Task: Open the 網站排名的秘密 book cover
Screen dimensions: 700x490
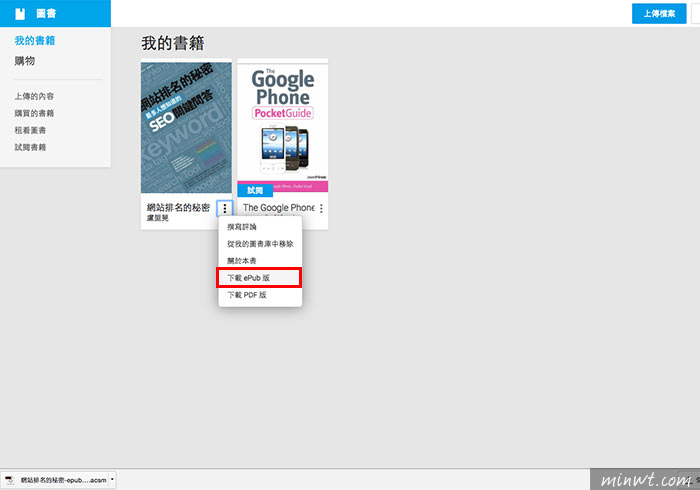Action: [x=186, y=128]
